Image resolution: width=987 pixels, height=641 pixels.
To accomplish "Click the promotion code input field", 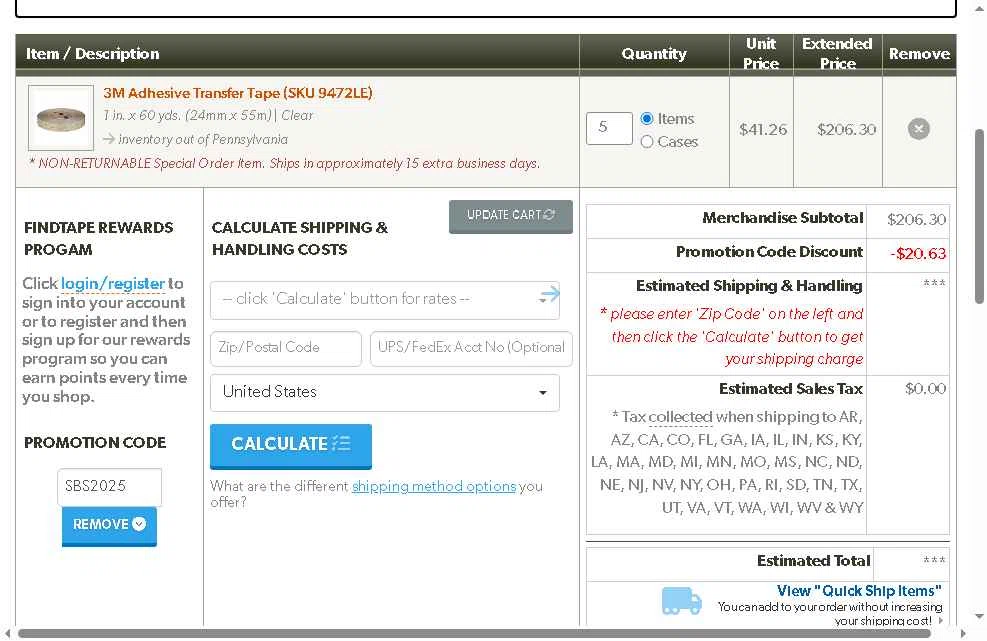I will pos(110,487).
